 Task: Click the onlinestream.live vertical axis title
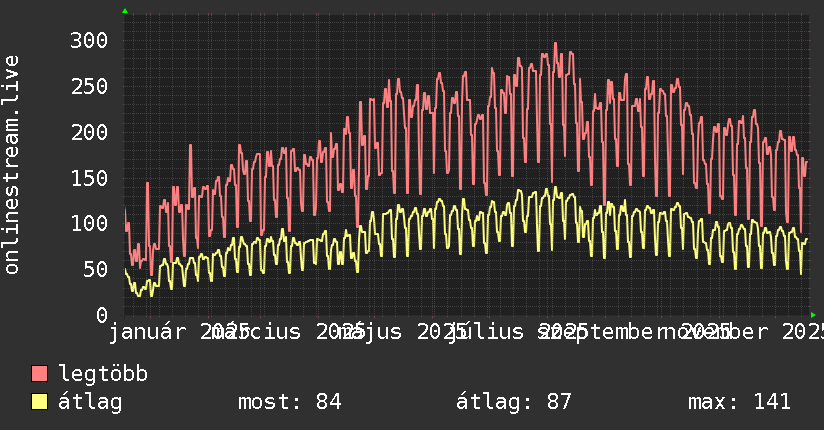[x=12, y=165]
